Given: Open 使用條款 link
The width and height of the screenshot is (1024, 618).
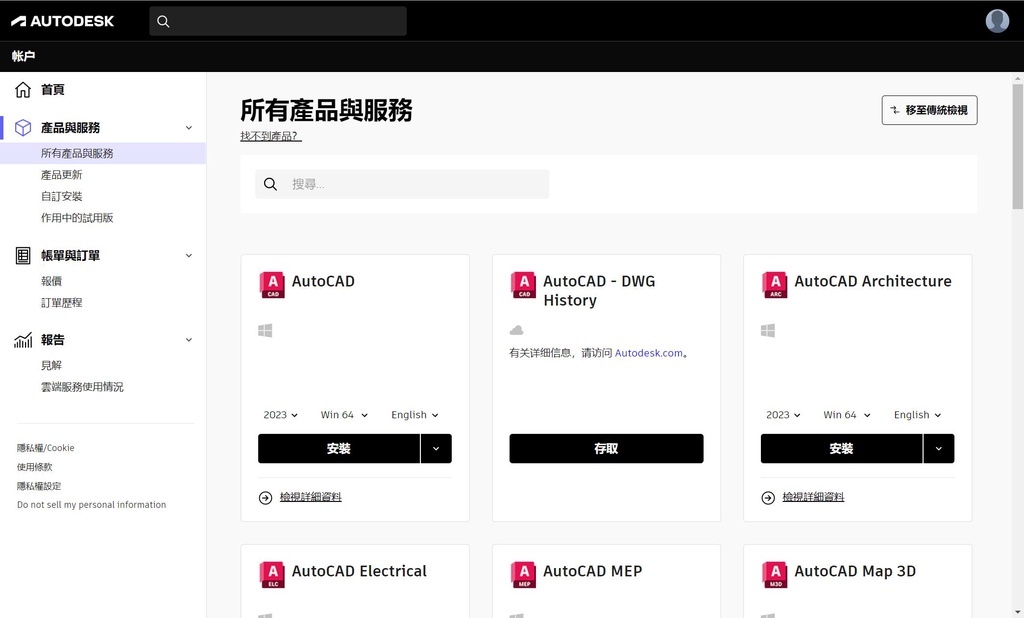Looking at the screenshot, I should pos(35,467).
